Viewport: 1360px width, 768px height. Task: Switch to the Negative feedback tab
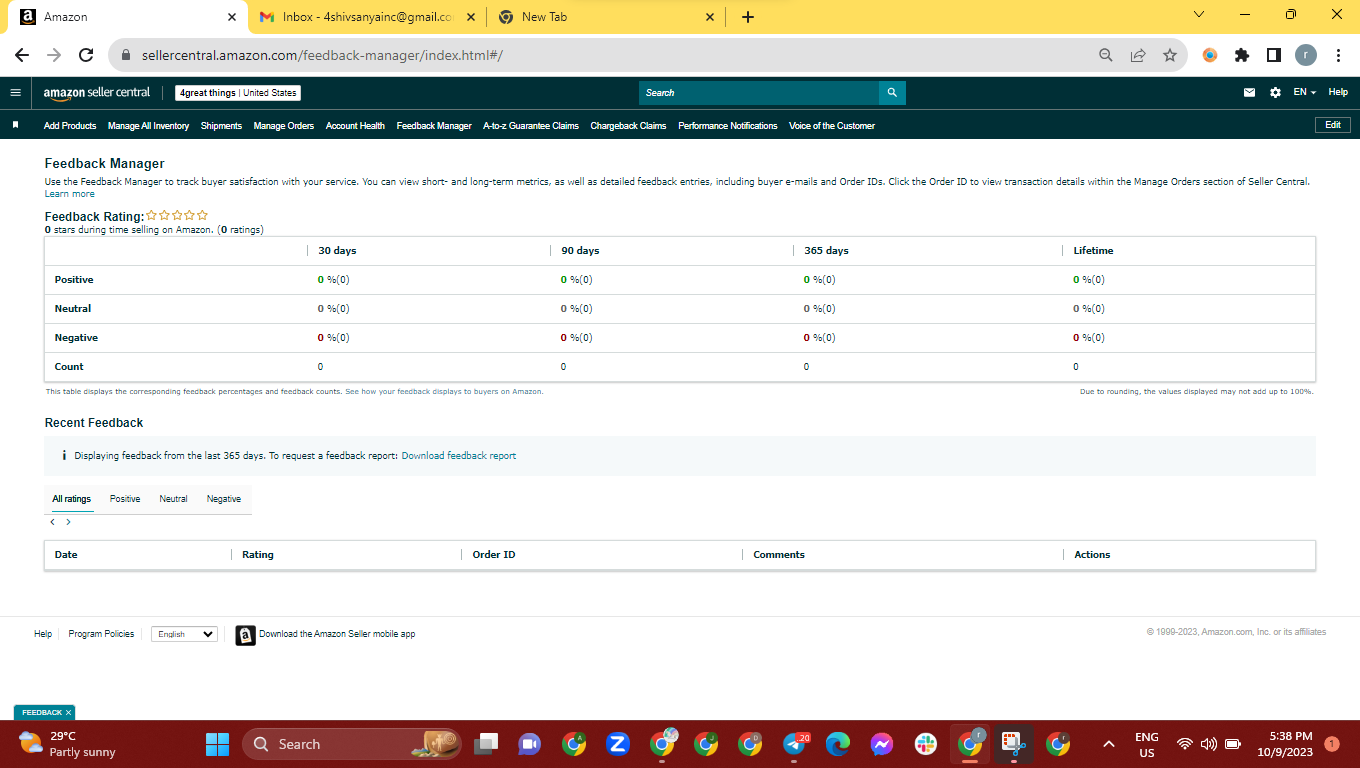click(224, 499)
